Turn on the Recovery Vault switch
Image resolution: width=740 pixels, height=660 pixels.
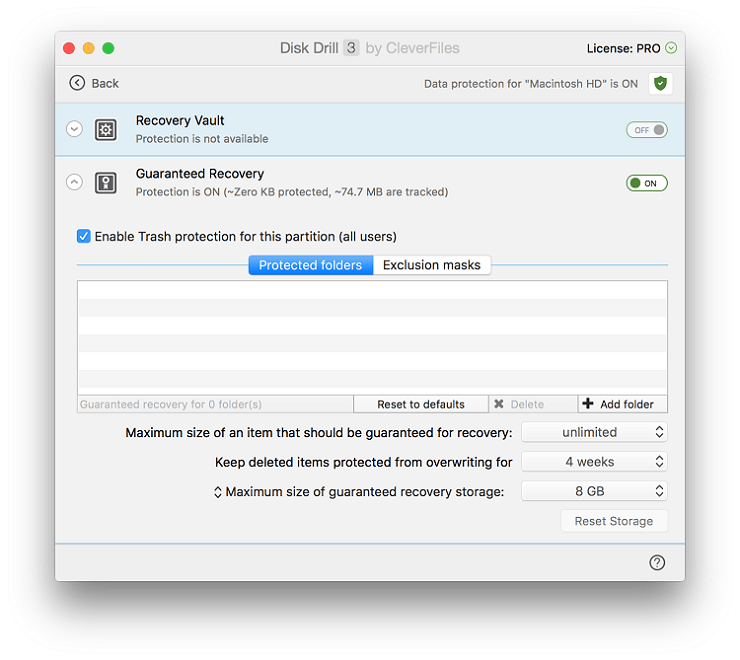[x=647, y=130]
